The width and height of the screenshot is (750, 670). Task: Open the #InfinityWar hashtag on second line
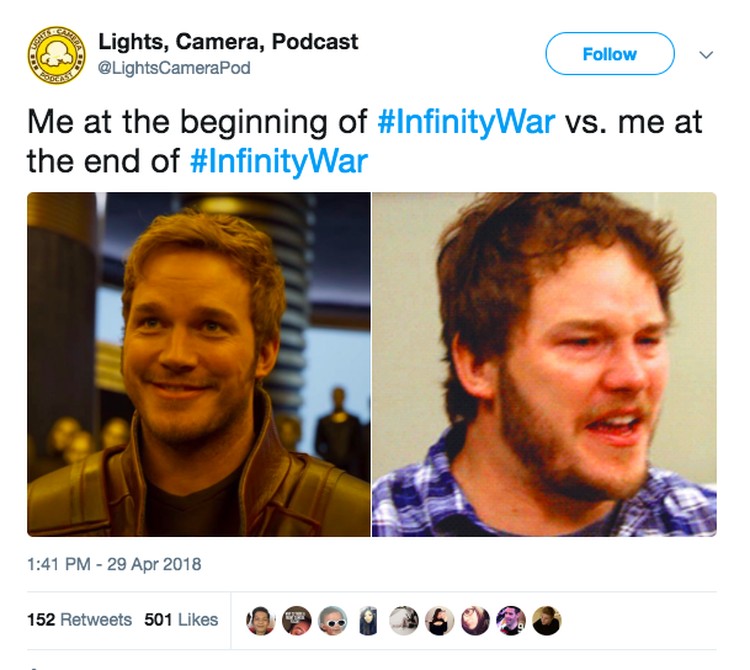pyautogui.click(x=279, y=161)
